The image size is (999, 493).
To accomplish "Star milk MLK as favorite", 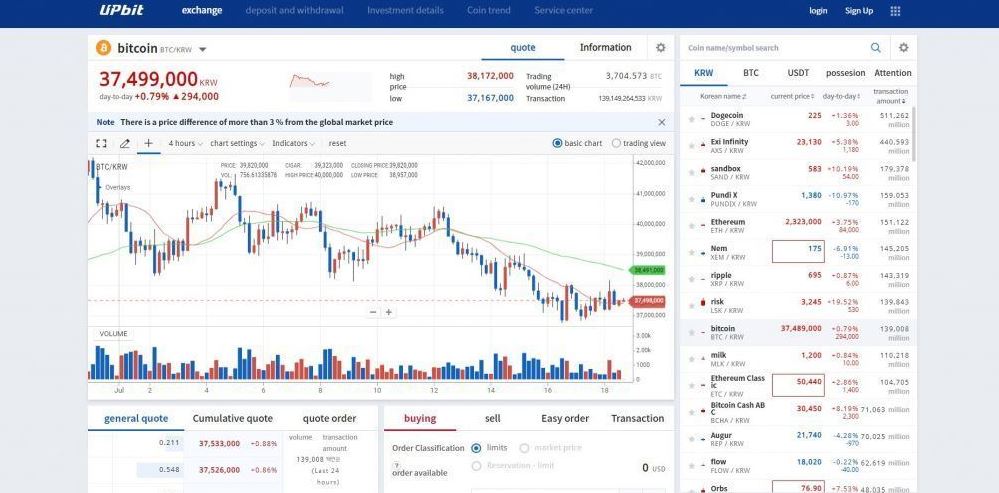I will tap(691, 359).
